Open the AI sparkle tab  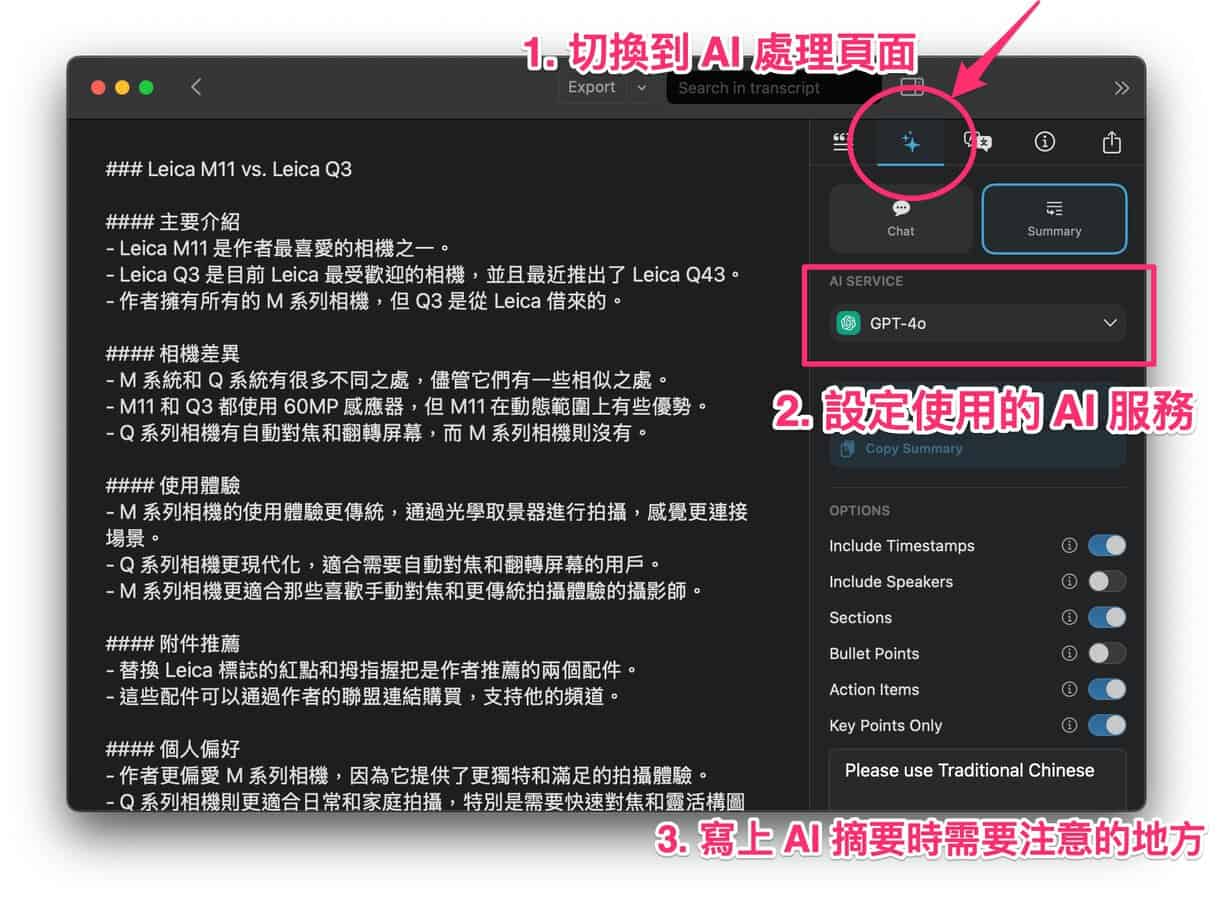coord(910,142)
